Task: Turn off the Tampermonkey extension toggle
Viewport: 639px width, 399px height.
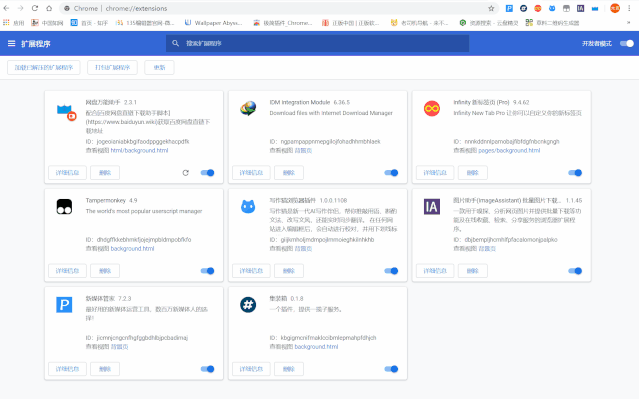Action: (x=207, y=271)
